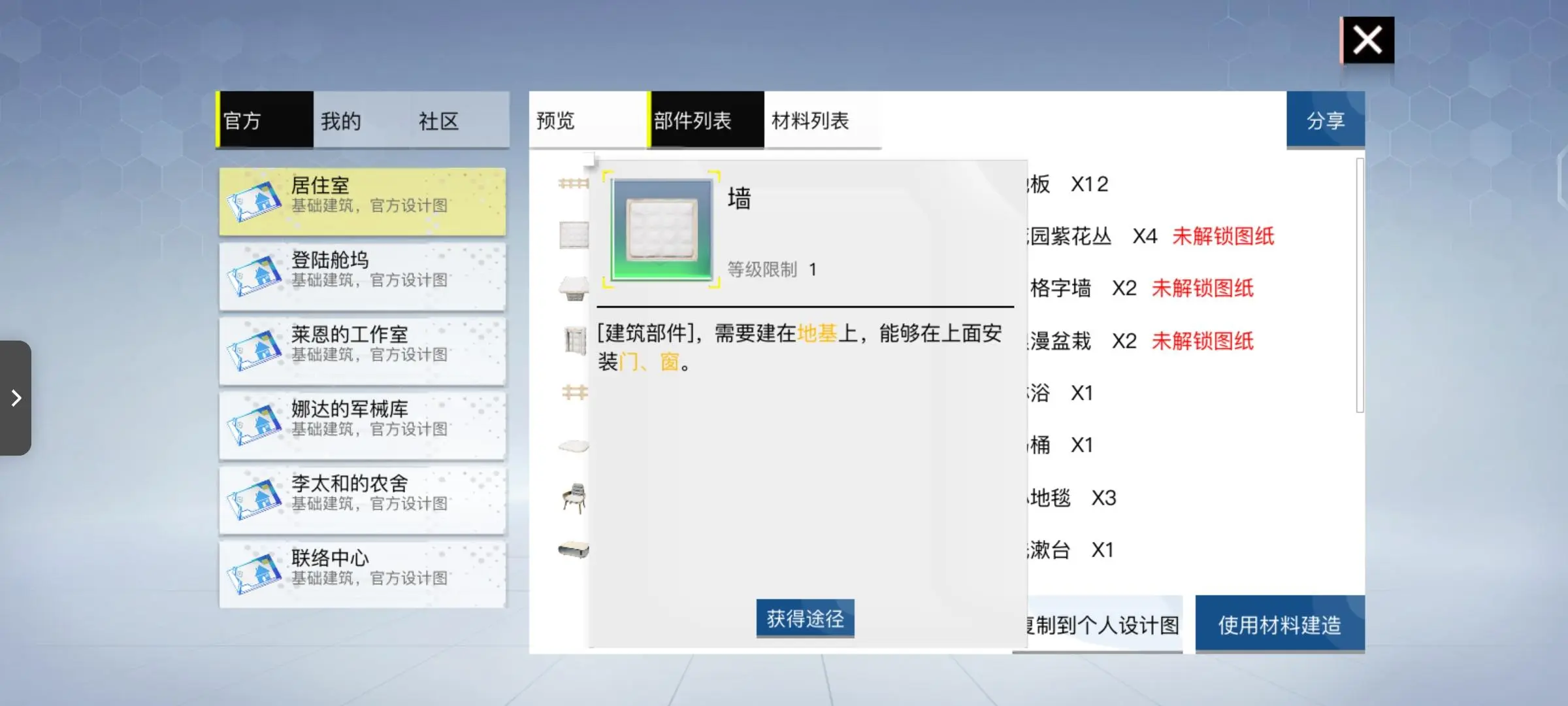The height and width of the screenshot is (706, 1568).
Task: Switch to the 我的 tab
Action: click(340, 121)
